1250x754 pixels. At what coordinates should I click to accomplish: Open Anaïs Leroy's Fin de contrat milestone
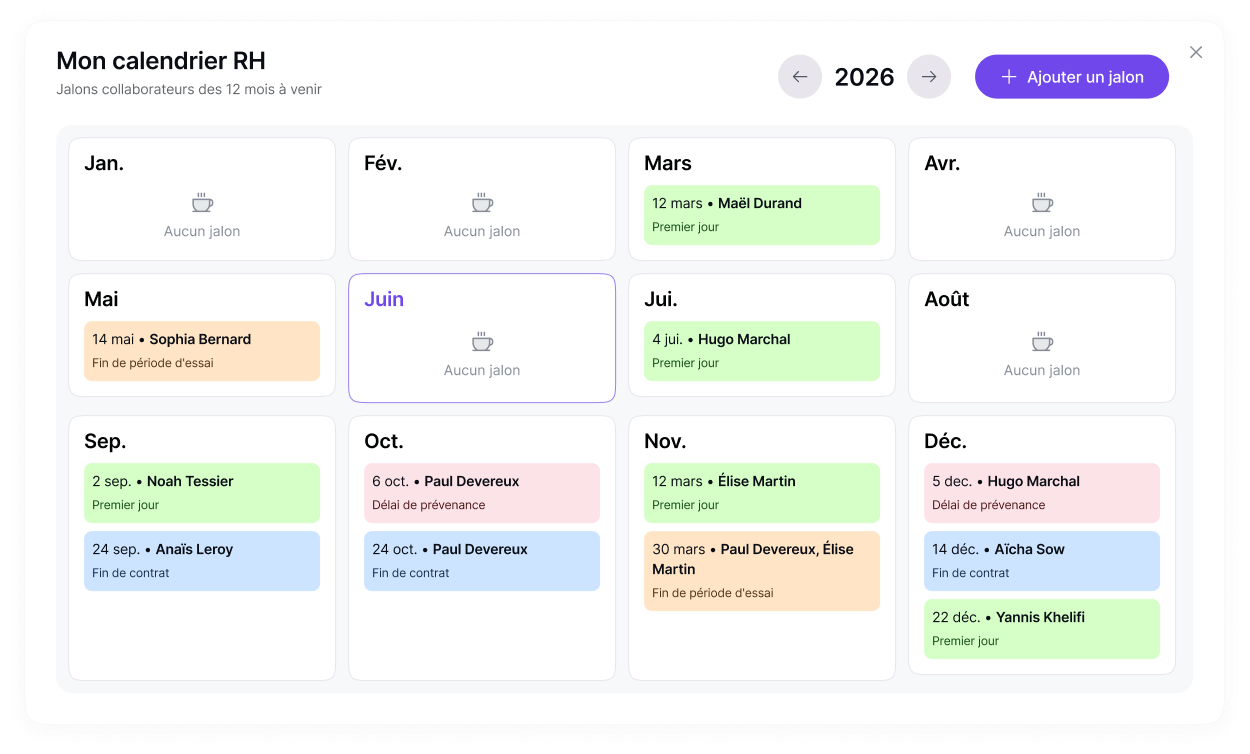pyautogui.click(x=202, y=561)
